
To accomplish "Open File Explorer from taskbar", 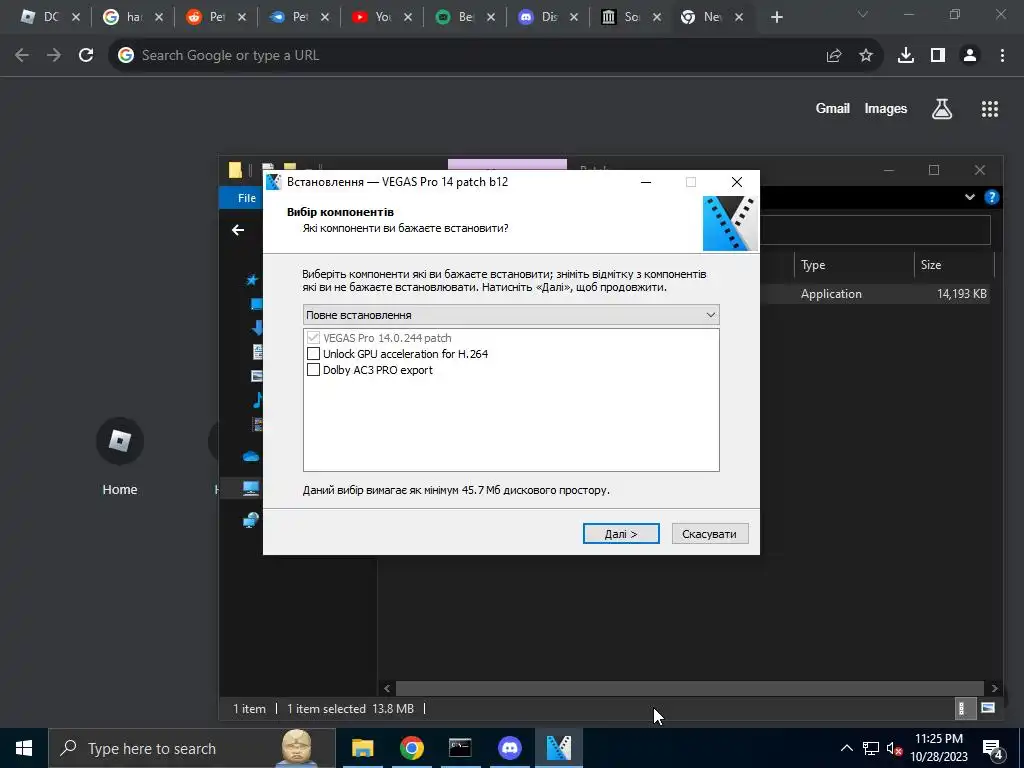I will coord(362,748).
